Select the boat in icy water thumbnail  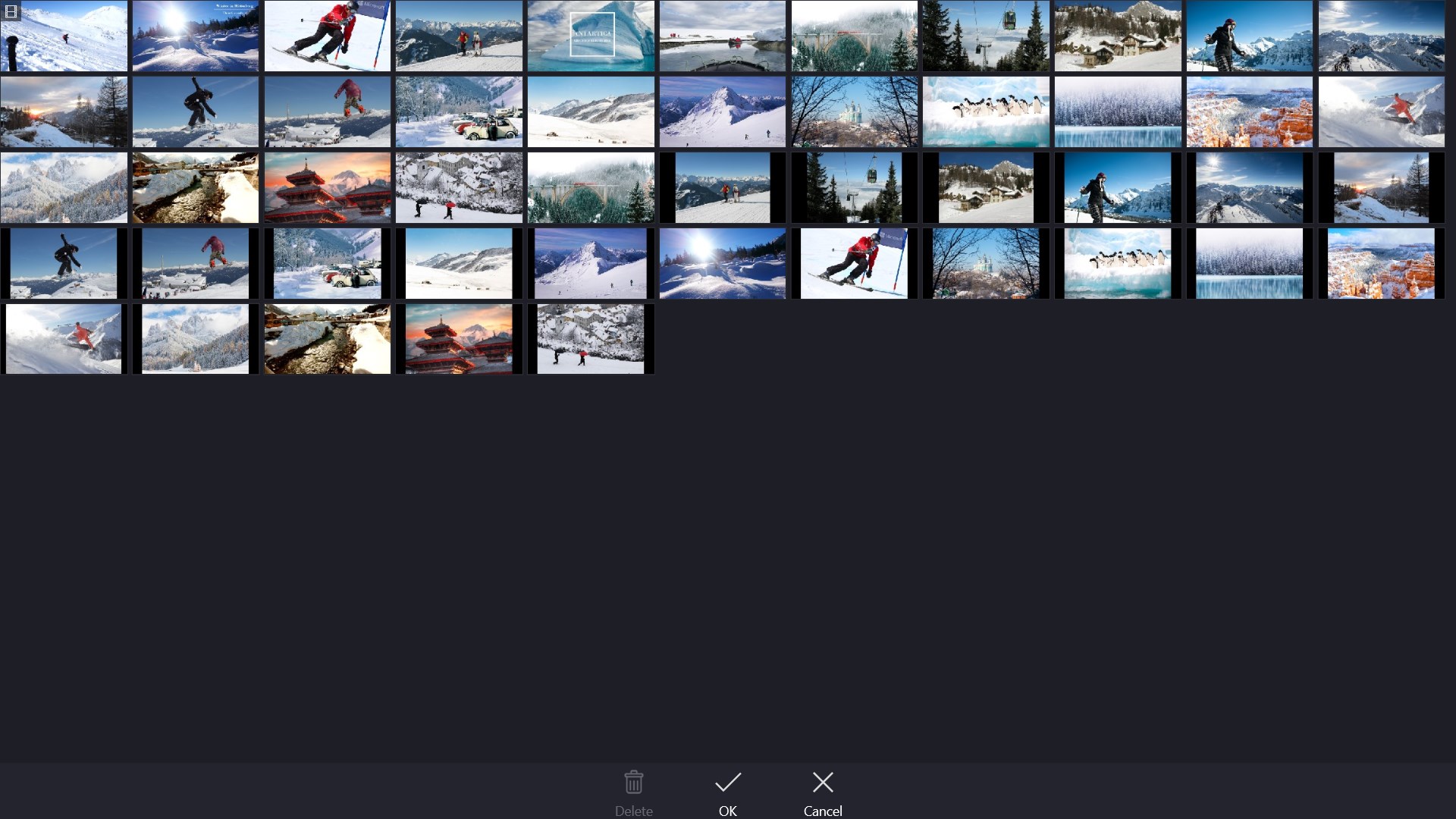[723, 36]
